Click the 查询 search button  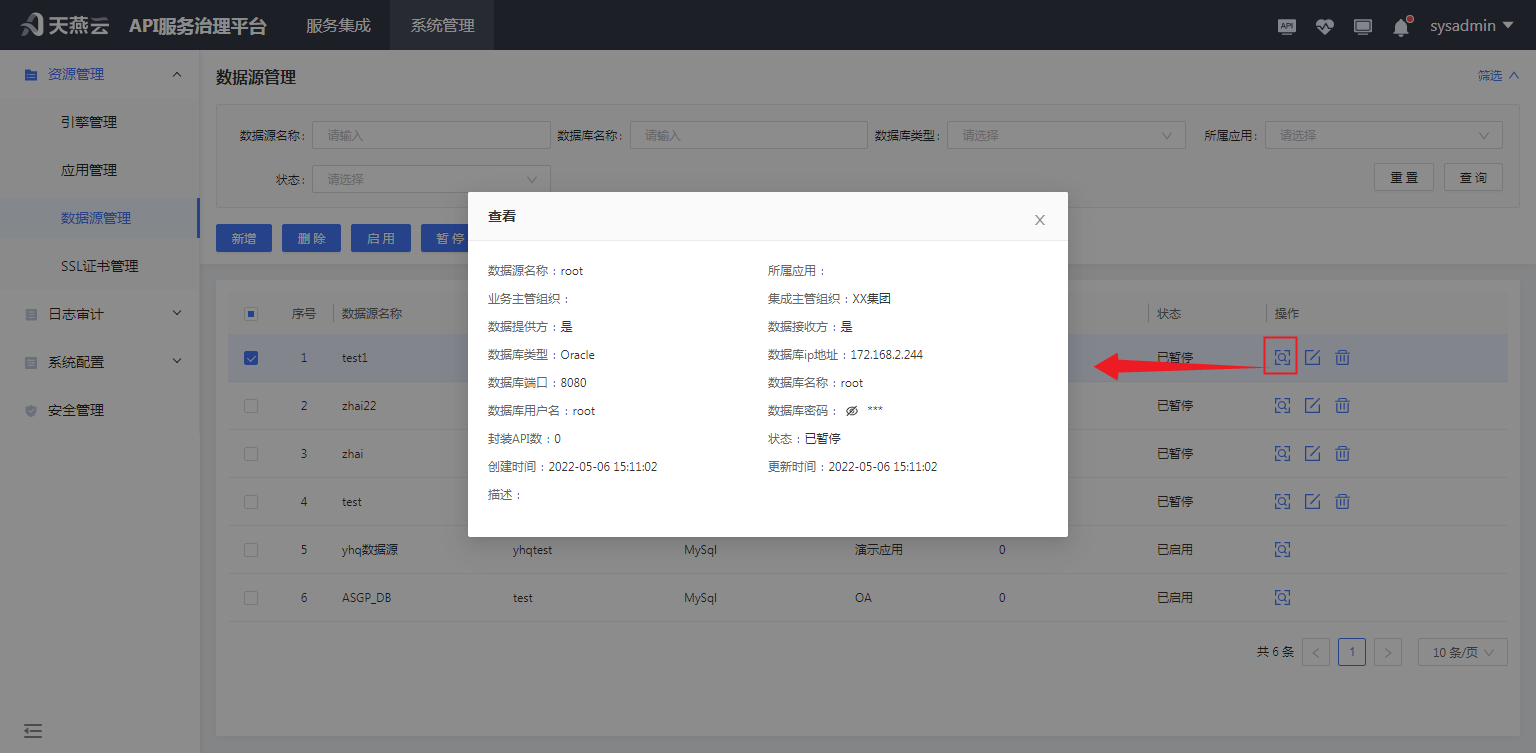point(1473,177)
